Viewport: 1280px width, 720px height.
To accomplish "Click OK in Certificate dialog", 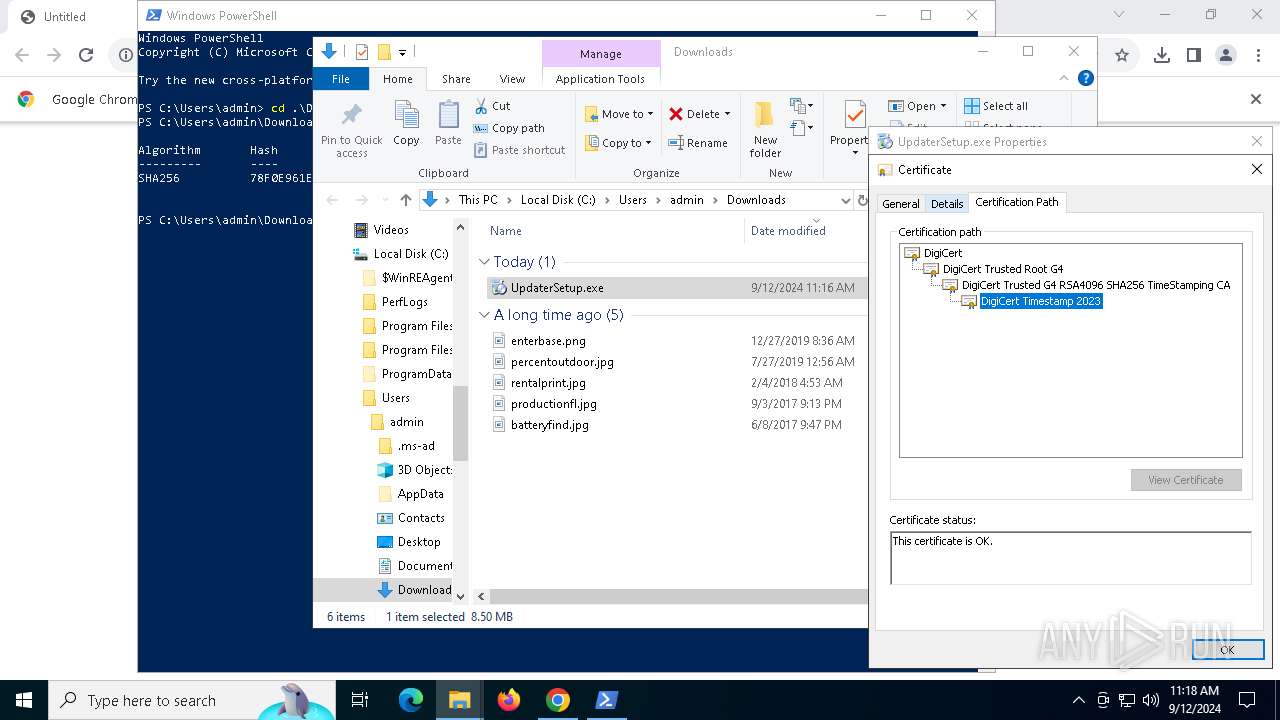I will click(x=1227, y=649).
